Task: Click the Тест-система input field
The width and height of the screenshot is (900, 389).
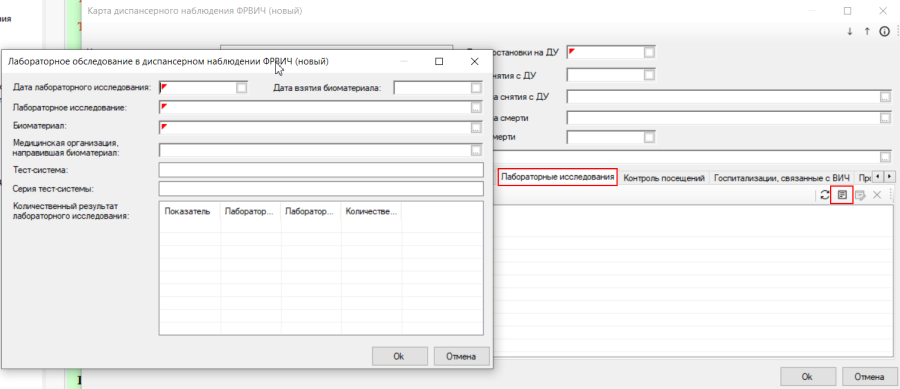Action: [321, 170]
